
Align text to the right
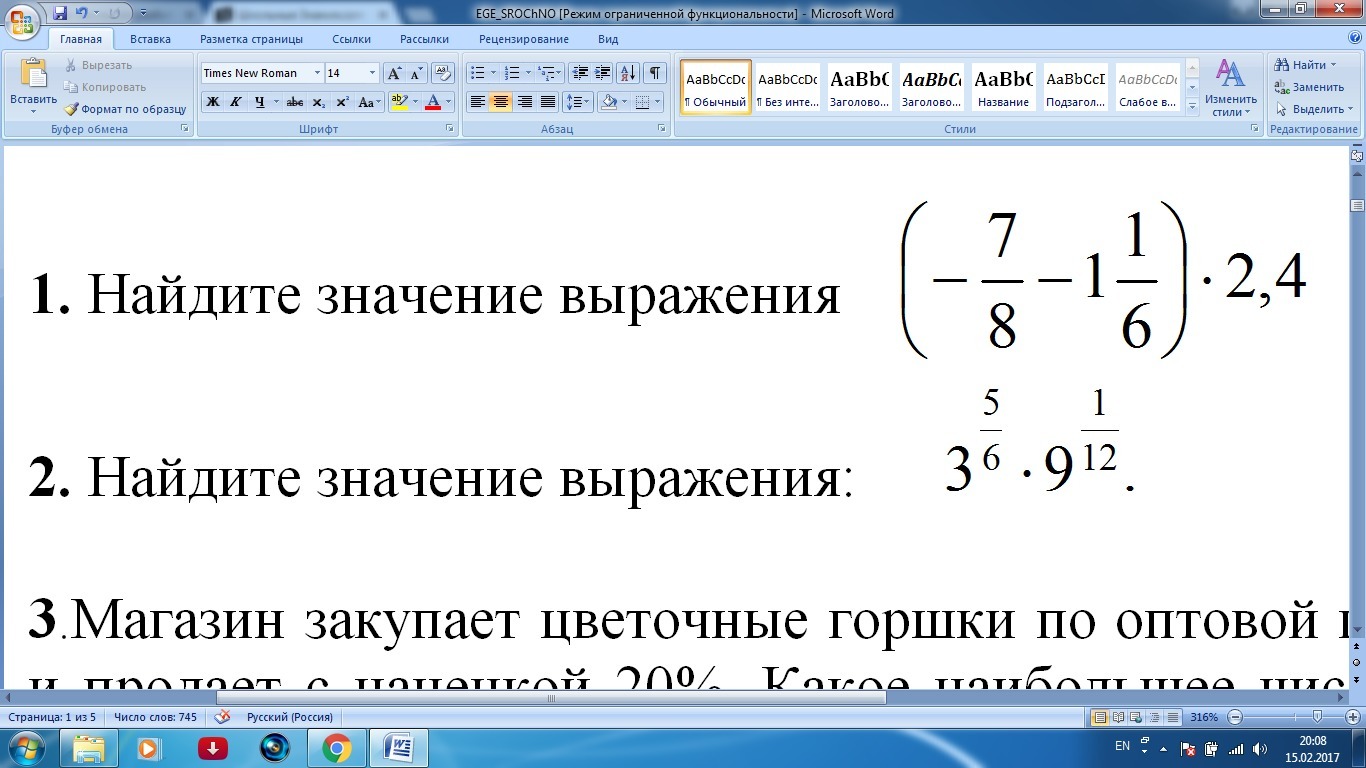(524, 102)
